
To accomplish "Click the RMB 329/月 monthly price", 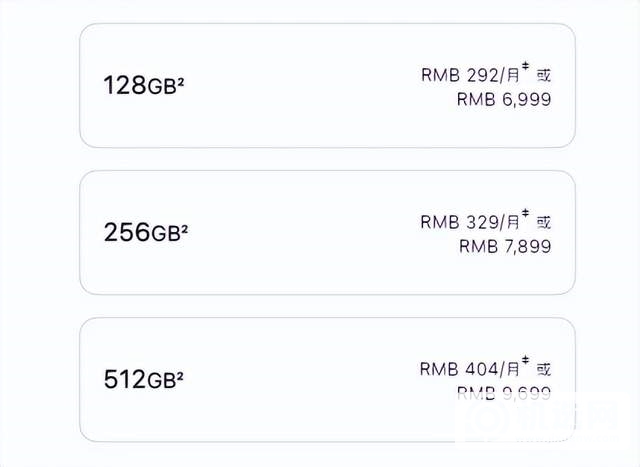I will 468,221.
